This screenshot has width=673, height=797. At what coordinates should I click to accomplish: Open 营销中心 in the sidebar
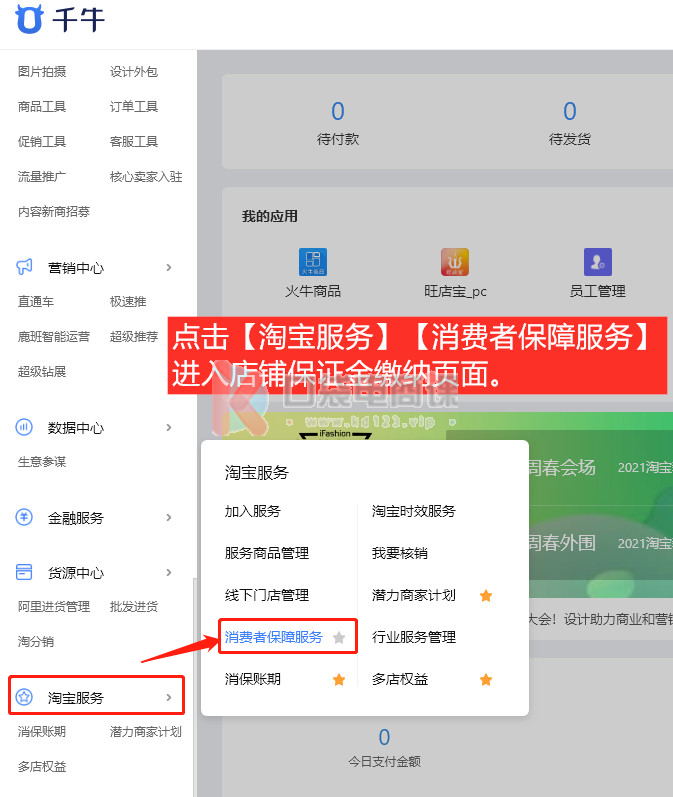(76, 268)
